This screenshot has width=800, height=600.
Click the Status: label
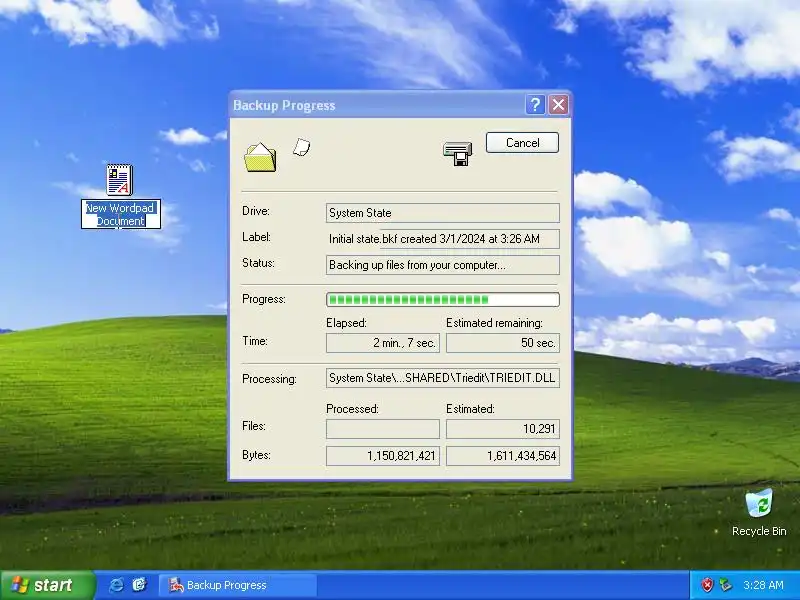click(258, 263)
